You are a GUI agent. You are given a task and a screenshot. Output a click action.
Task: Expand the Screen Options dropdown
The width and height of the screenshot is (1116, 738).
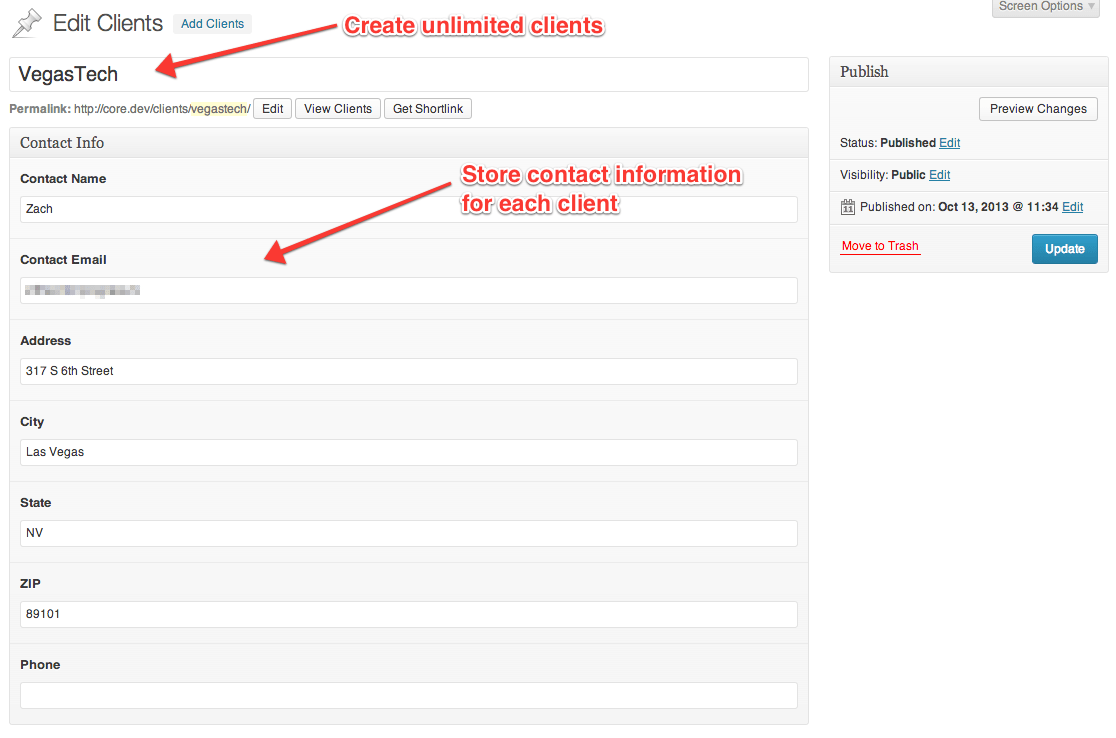tap(1046, 7)
